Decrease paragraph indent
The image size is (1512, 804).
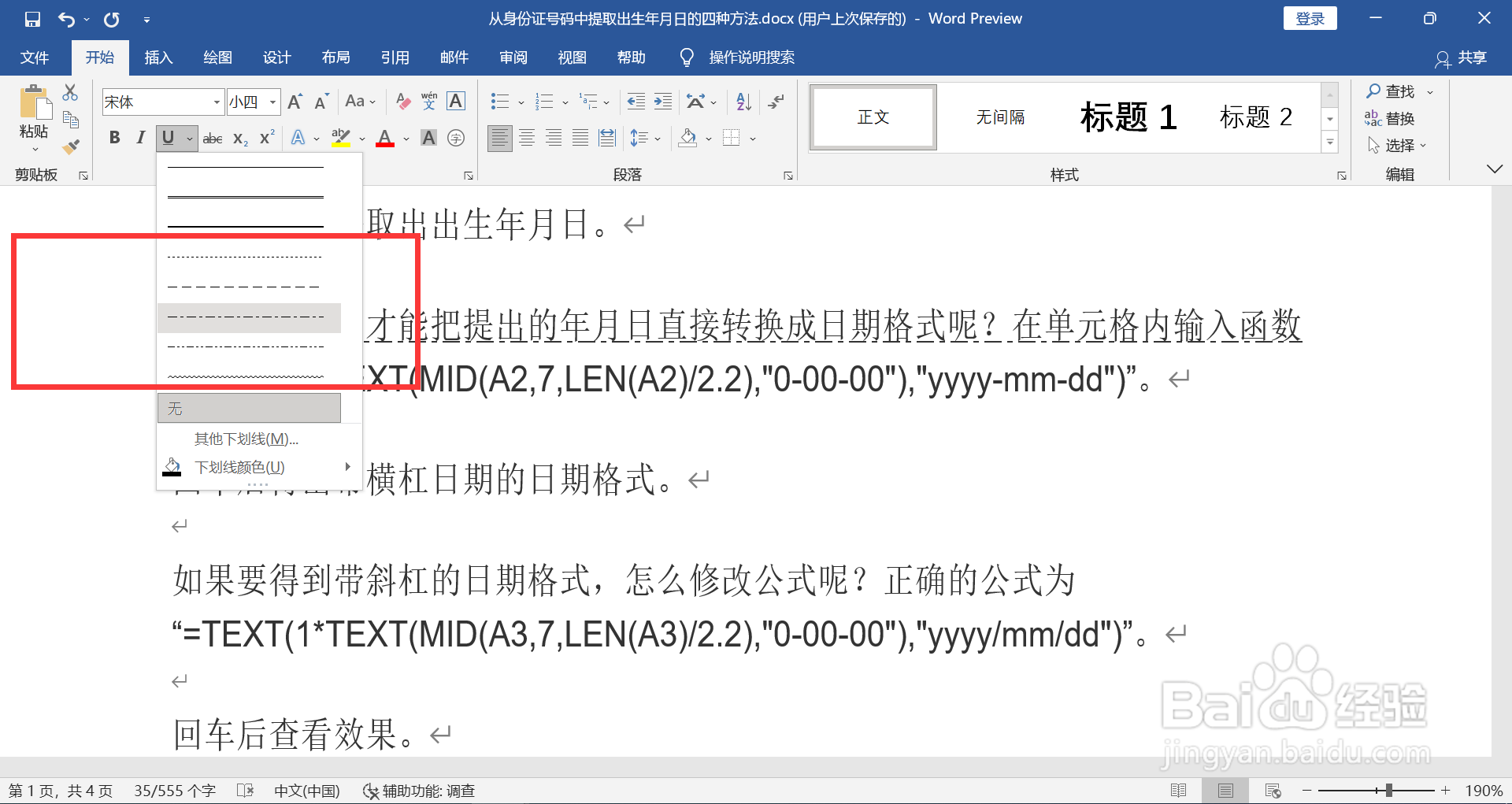636,101
